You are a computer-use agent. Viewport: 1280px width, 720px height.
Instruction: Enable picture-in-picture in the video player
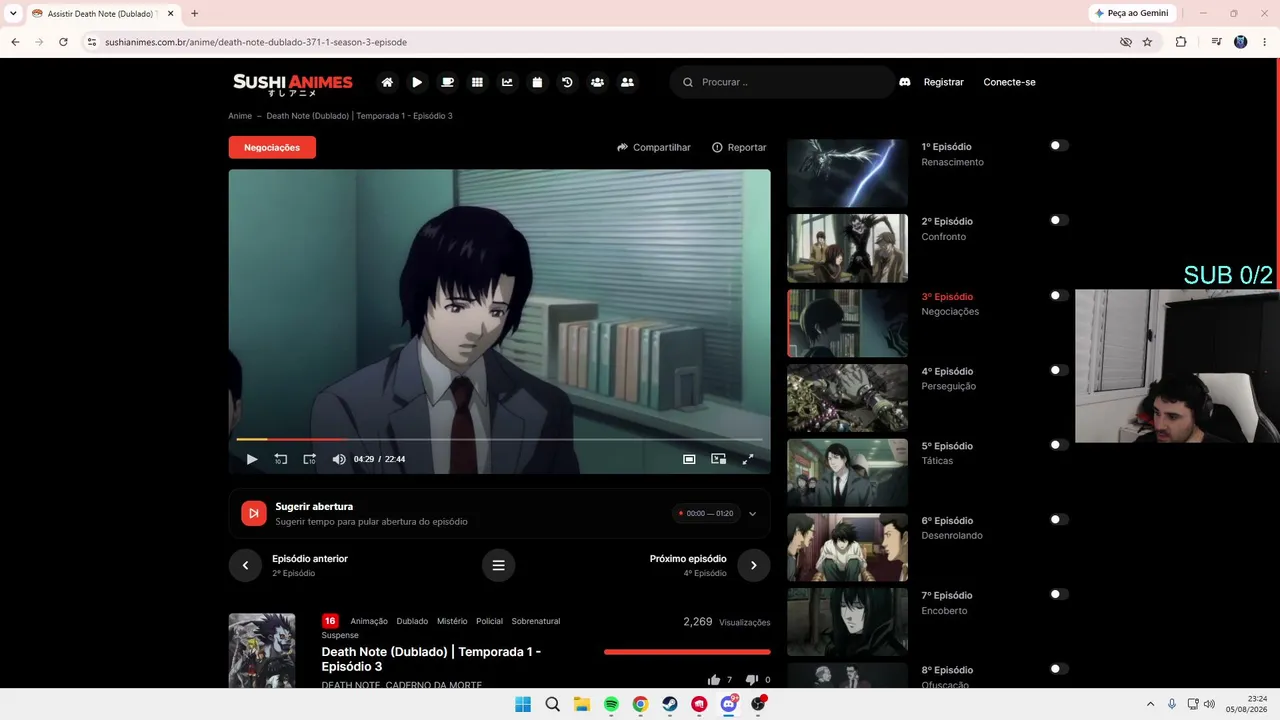718,459
